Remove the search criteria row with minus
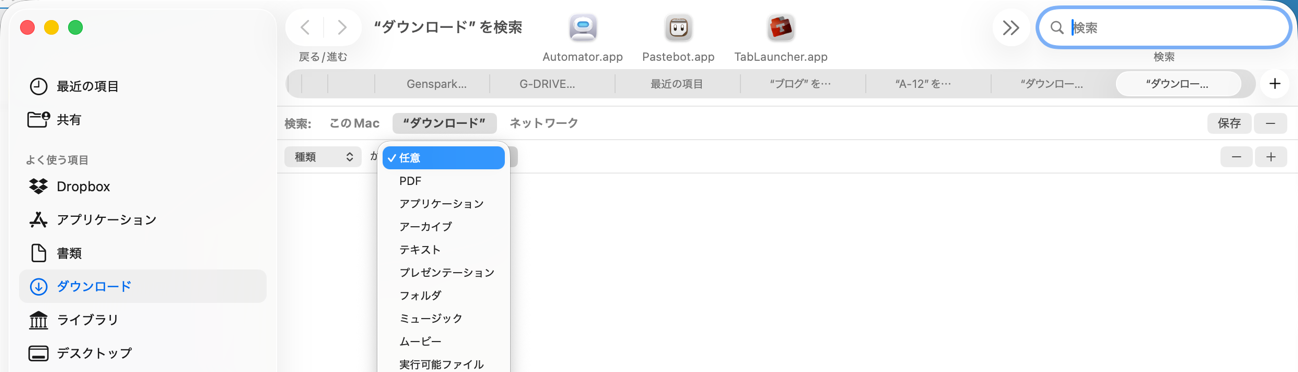The image size is (1298, 372). click(1236, 157)
